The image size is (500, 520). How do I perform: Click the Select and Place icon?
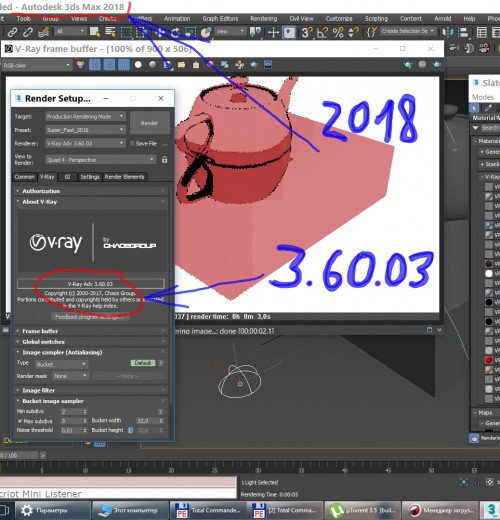click(206, 32)
